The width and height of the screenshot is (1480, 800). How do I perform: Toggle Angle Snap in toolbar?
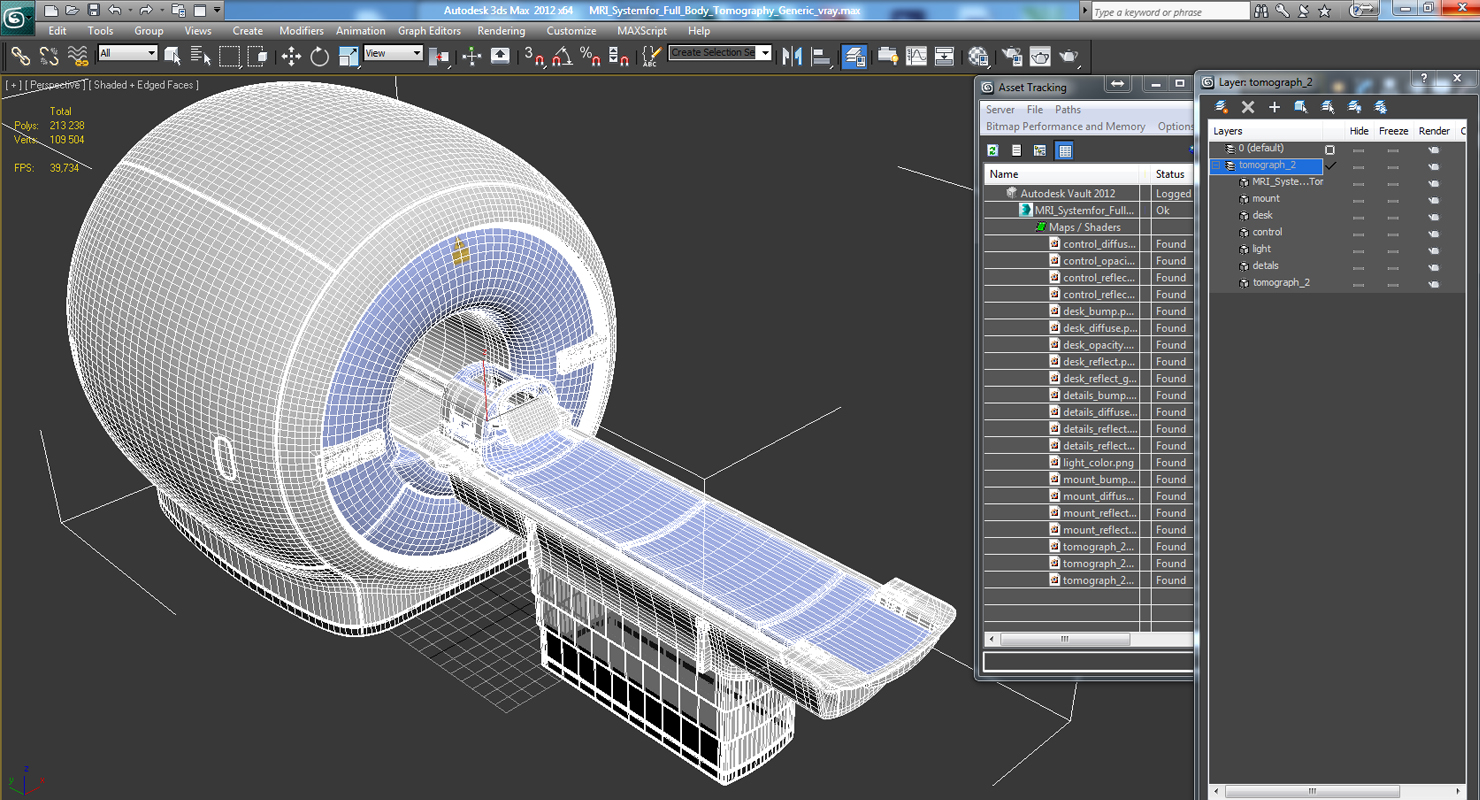562,56
